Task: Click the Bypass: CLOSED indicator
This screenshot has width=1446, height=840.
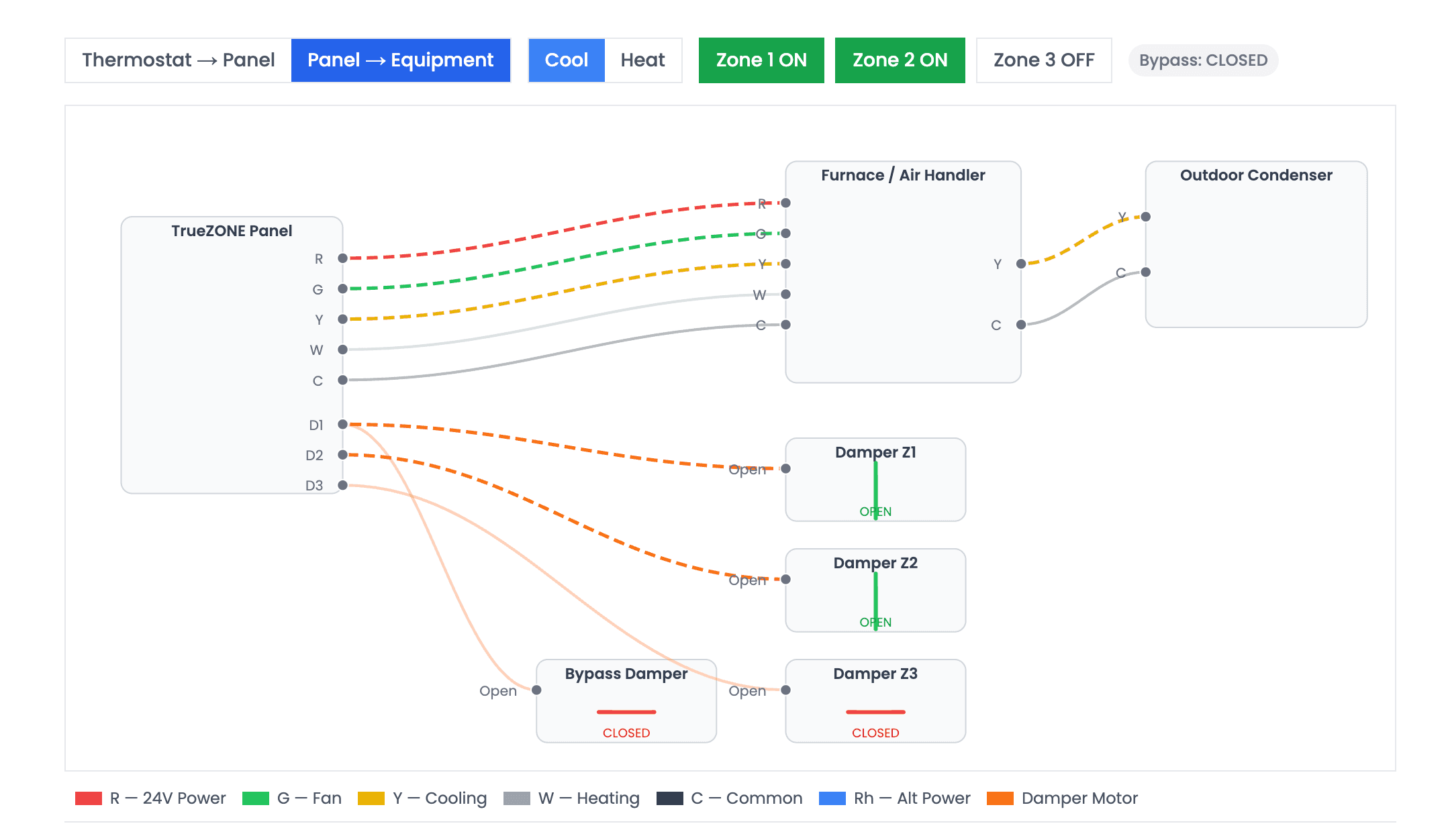Action: click(x=1202, y=60)
